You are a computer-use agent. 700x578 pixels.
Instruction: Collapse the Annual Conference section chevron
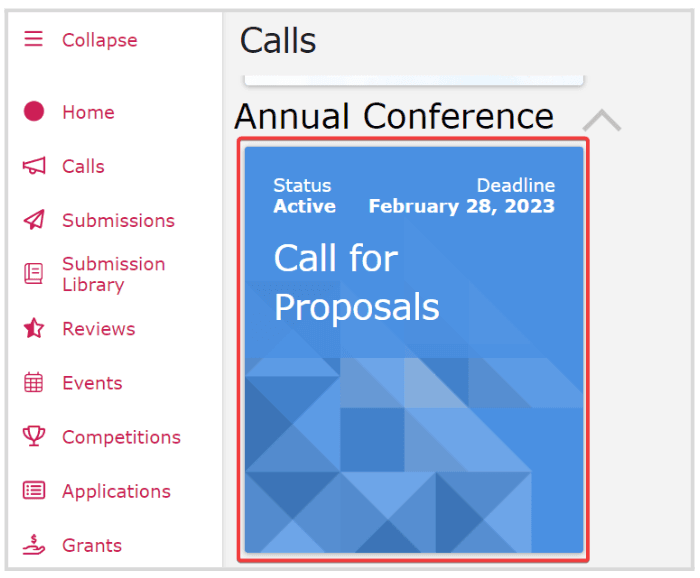pyautogui.click(x=602, y=120)
